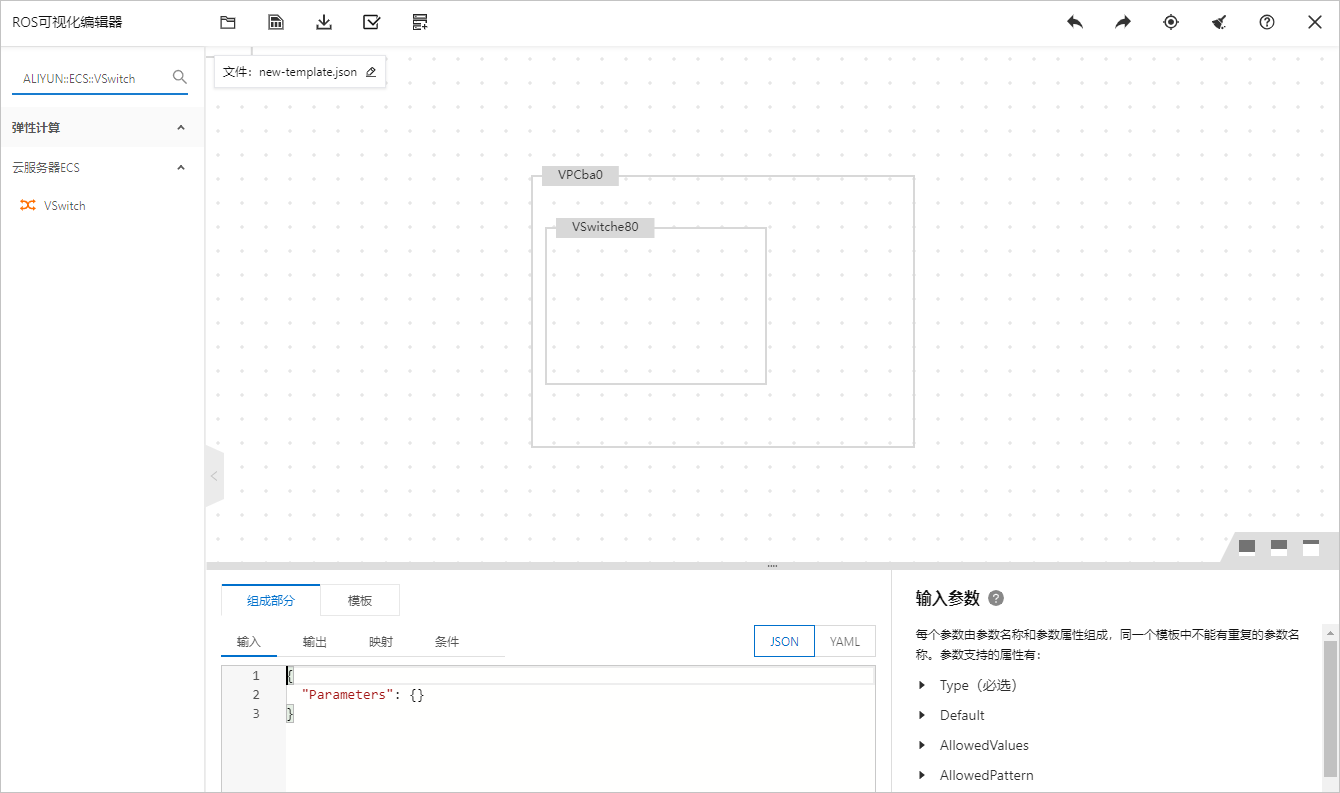The image size is (1340, 793).
Task: Open help using the question mark icon
Action: coord(1267,22)
